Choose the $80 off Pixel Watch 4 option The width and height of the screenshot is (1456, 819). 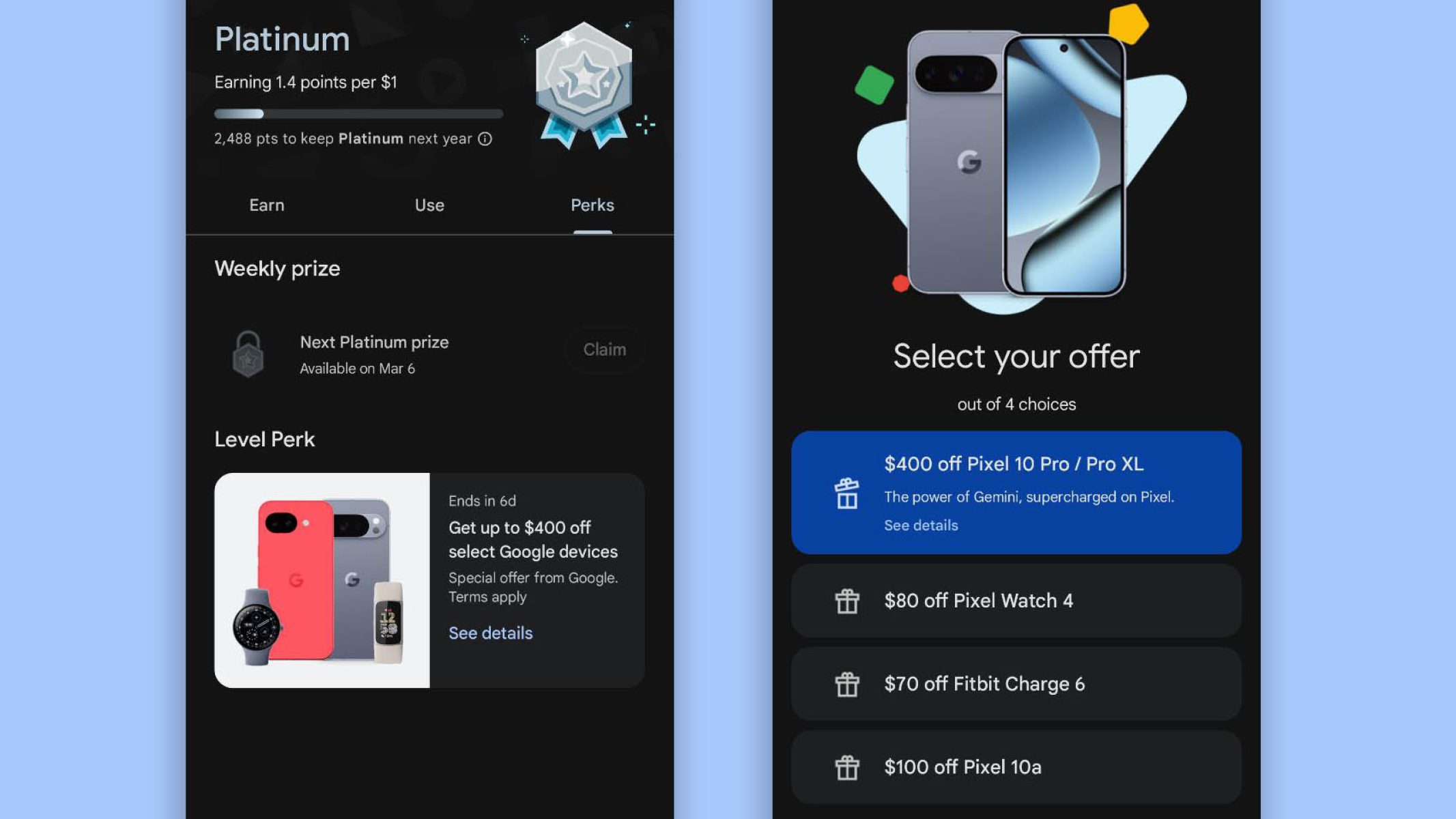pyautogui.click(x=1016, y=601)
